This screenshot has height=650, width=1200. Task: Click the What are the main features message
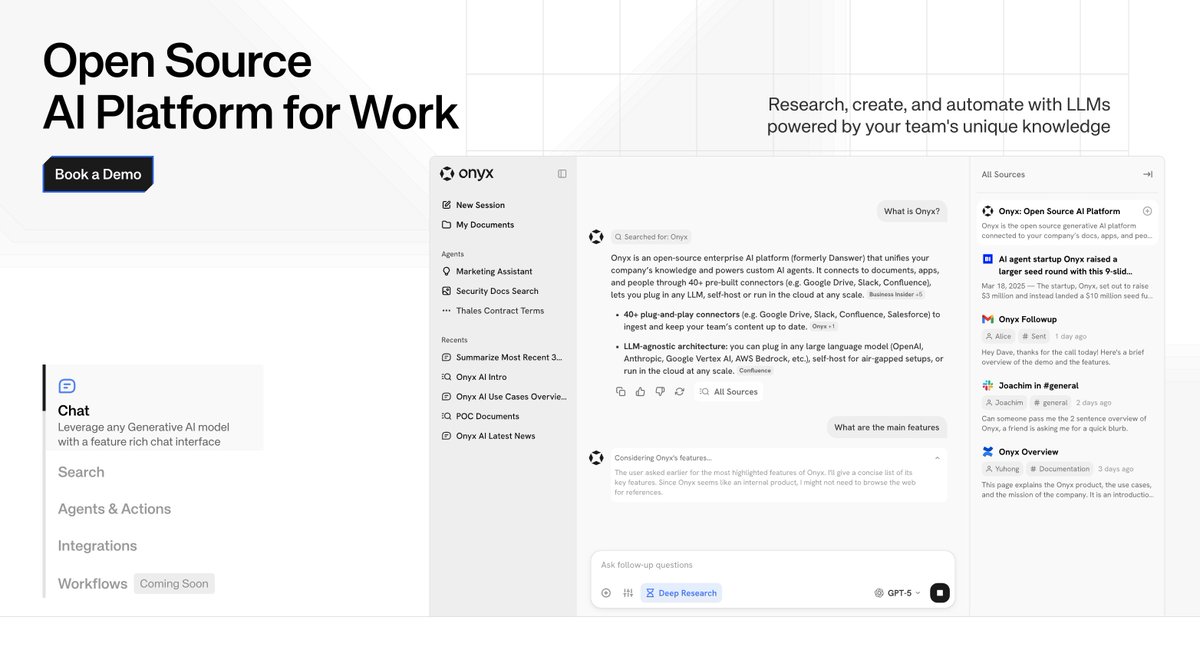pos(886,427)
